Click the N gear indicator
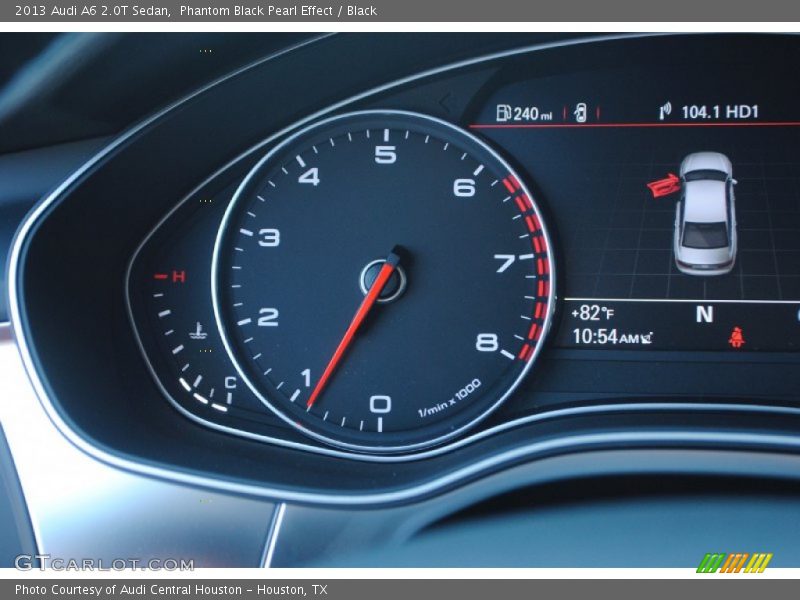800x600 pixels. click(704, 314)
